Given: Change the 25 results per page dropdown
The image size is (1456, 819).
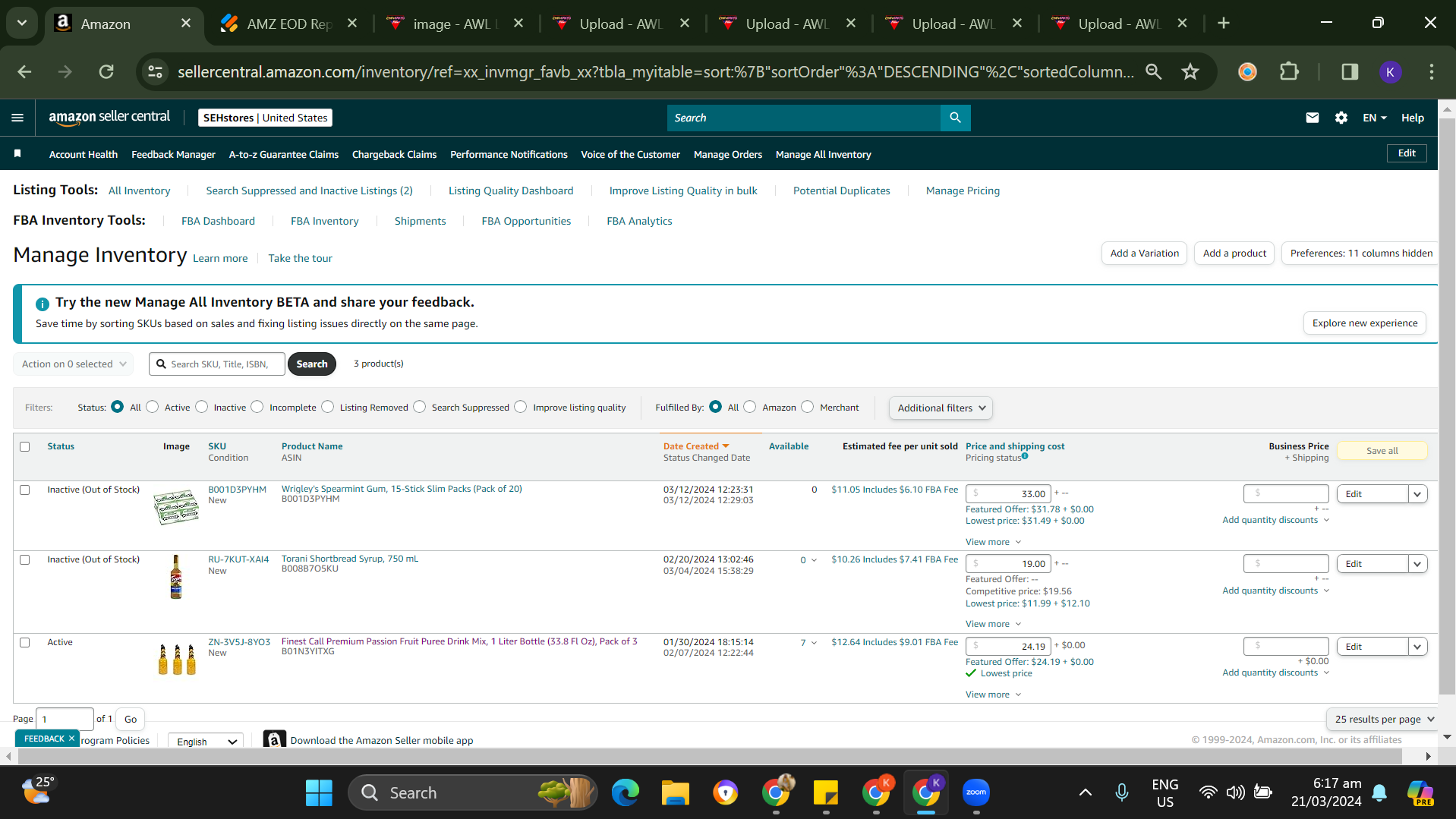Looking at the screenshot, I should coord(1384,719).
